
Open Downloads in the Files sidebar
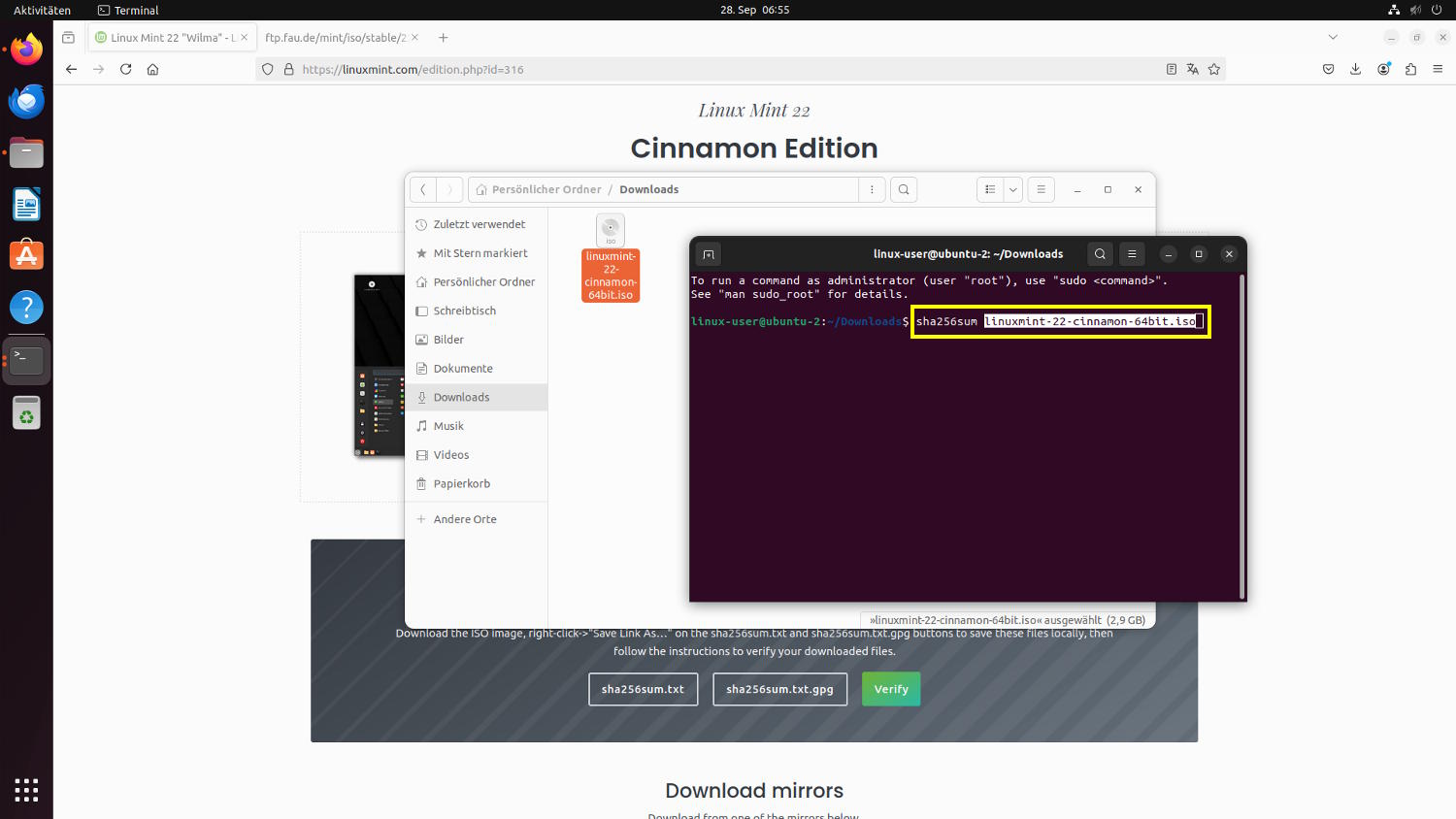tap(477, 397)
